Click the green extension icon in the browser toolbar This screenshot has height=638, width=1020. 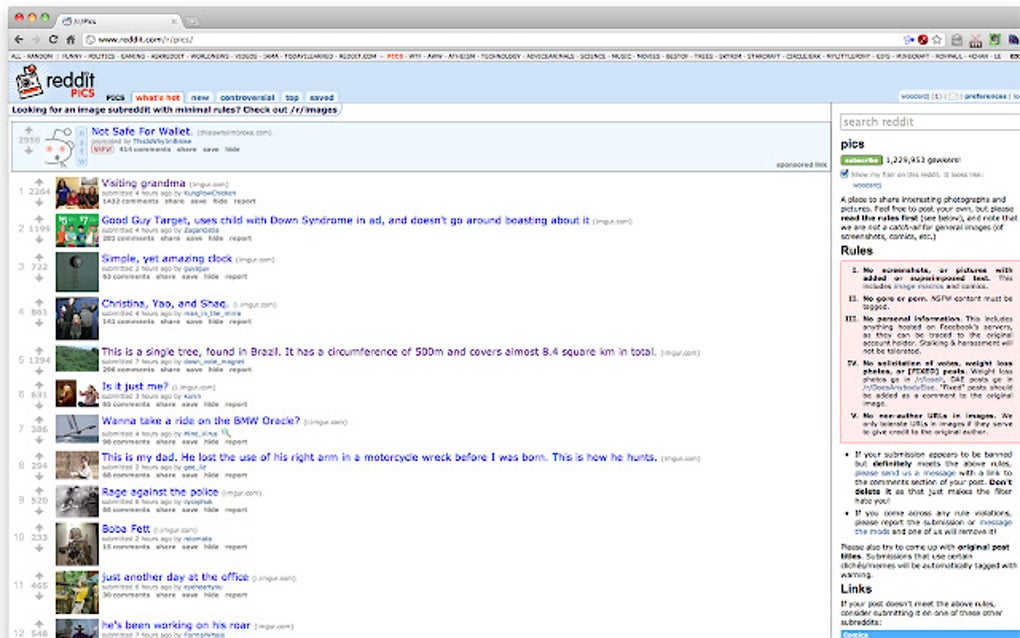point(994,38)
